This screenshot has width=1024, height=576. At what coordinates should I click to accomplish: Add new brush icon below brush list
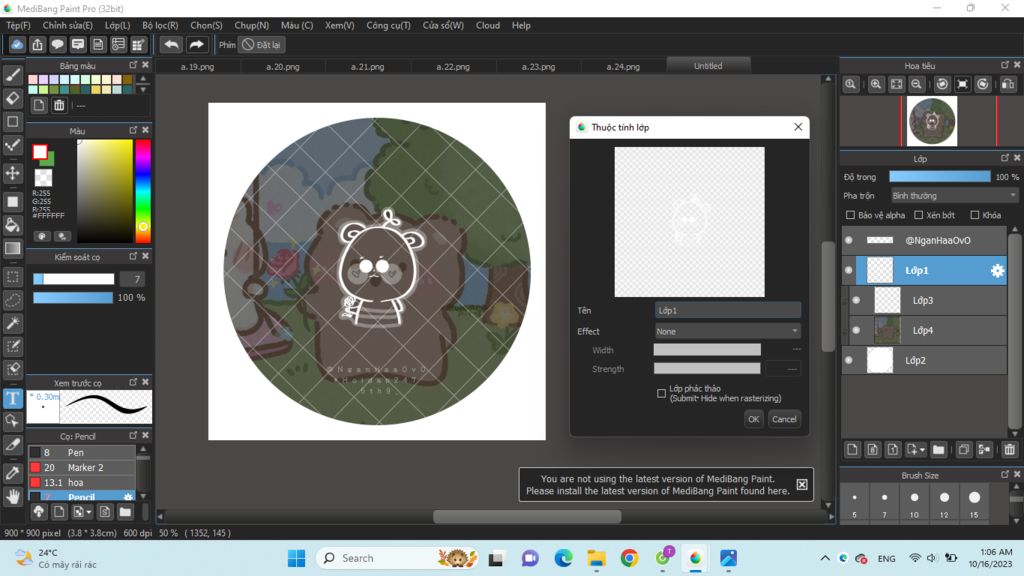click(59, 511)
